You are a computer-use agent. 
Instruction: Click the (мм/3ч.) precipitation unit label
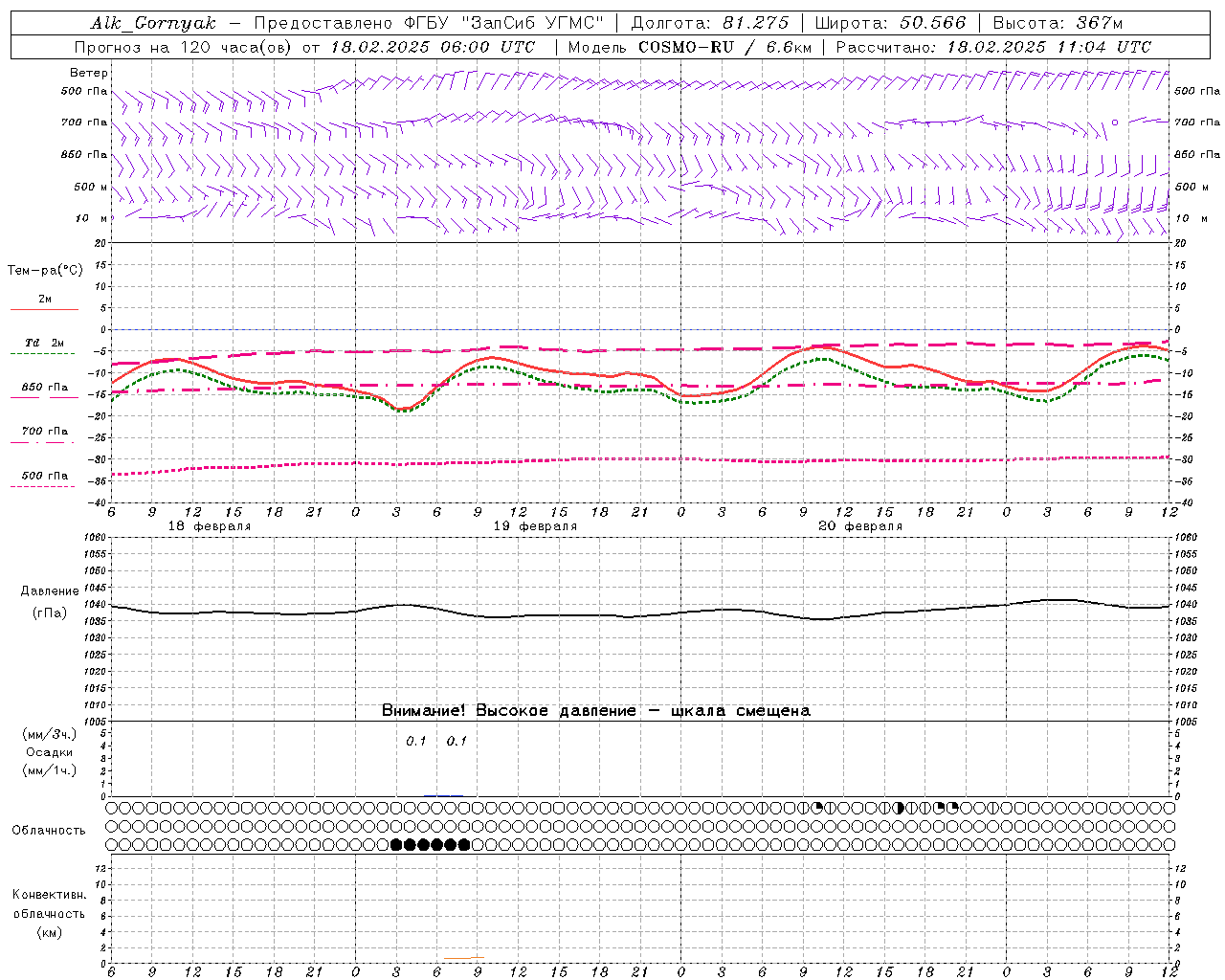click(49, 734)
